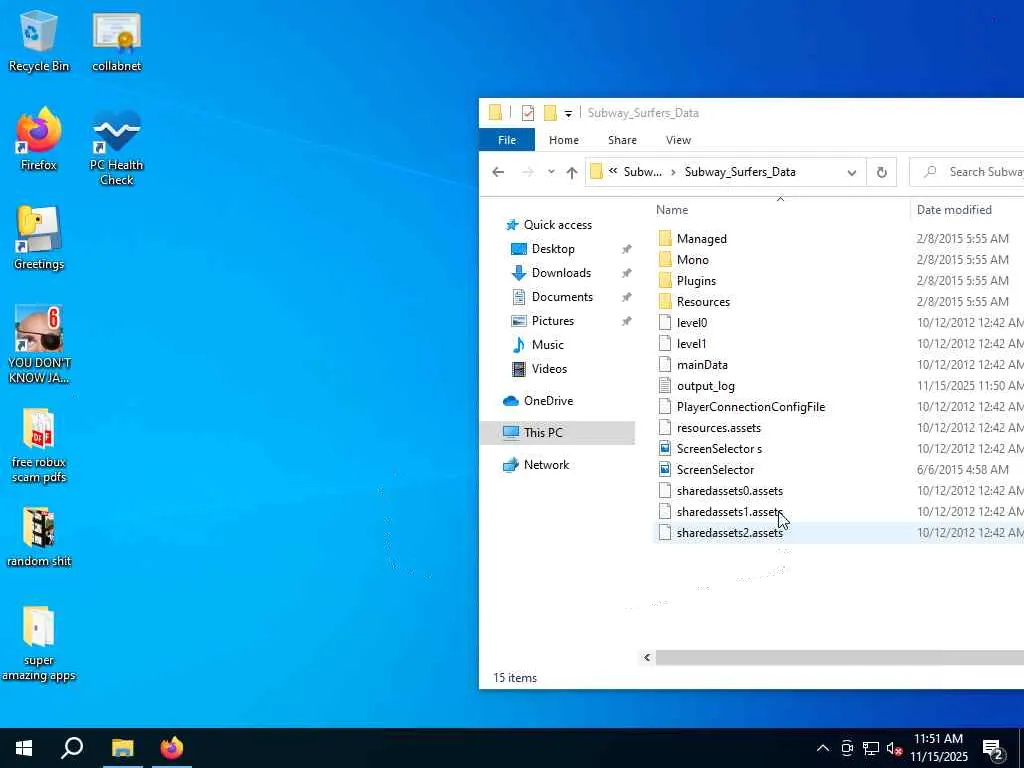This screenshot has width=1024, height=768.
Task: Open the notification center icon
Action: 993,748
